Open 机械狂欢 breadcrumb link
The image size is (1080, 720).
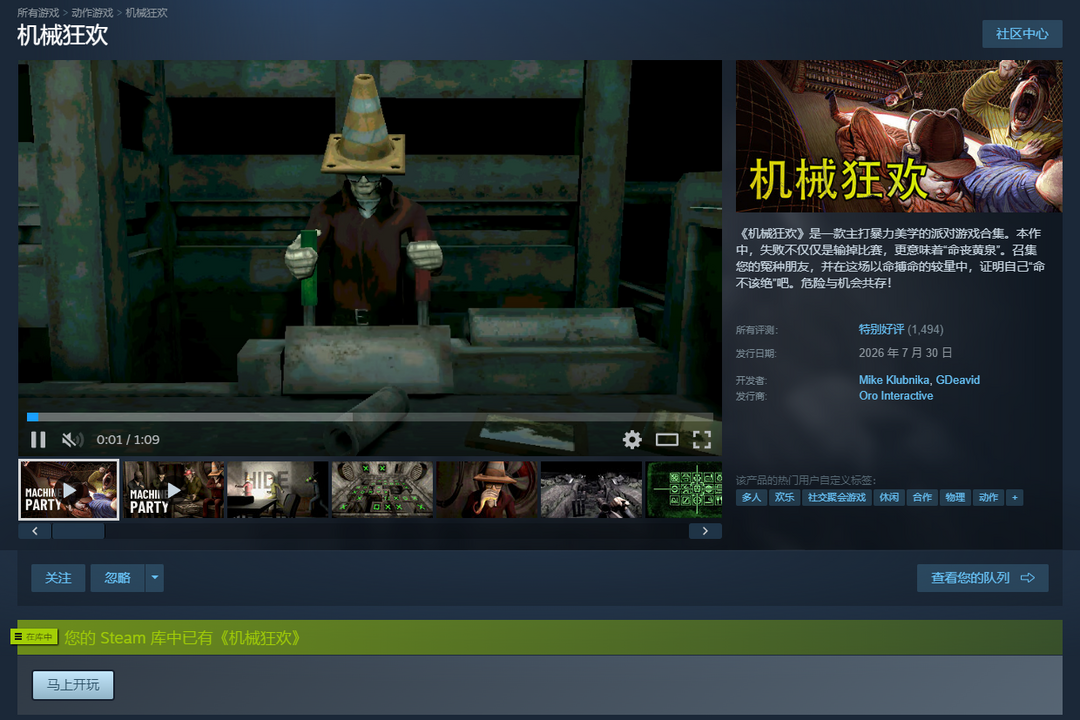click(147, 12)
